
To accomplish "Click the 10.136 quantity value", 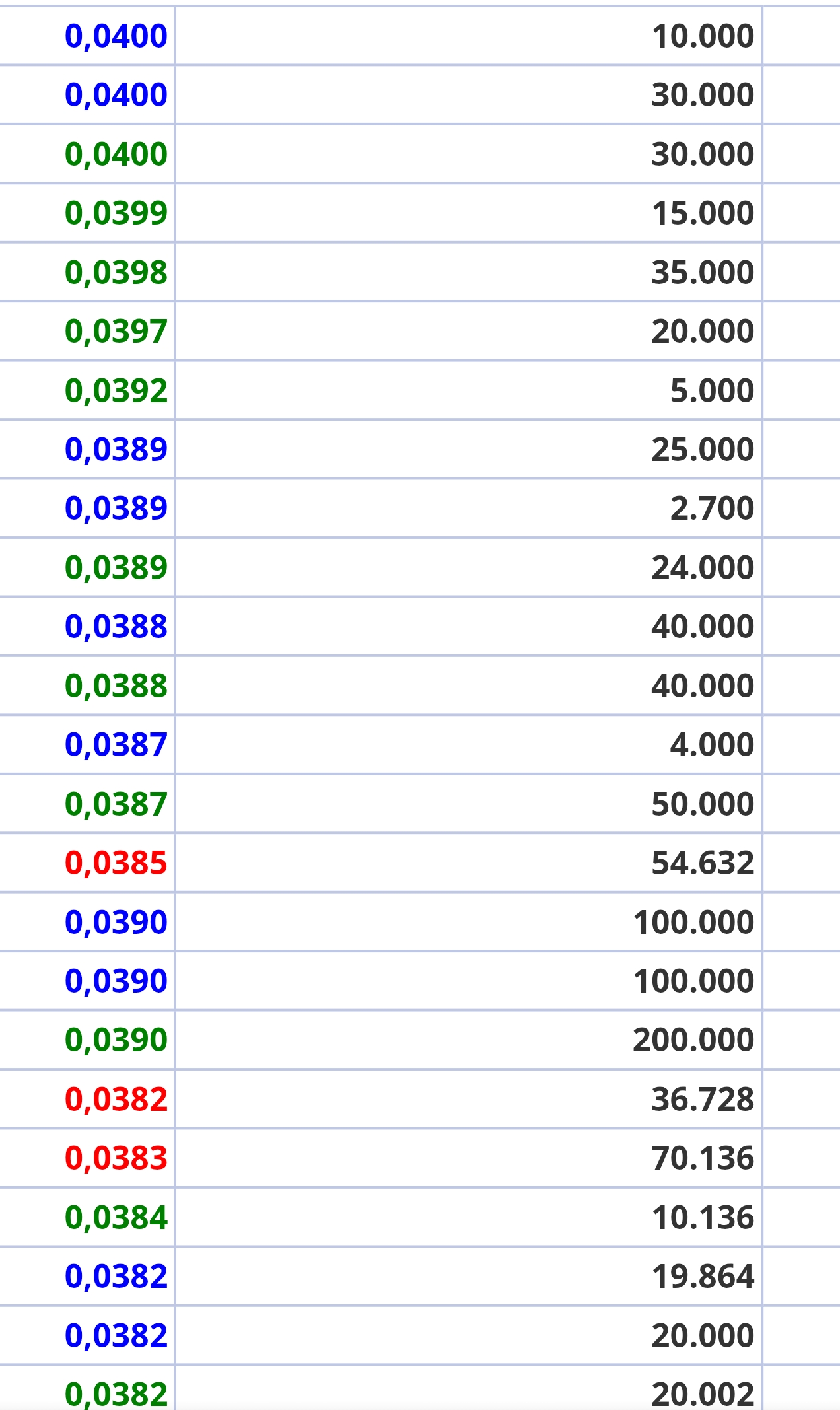I will point(703,1217).
